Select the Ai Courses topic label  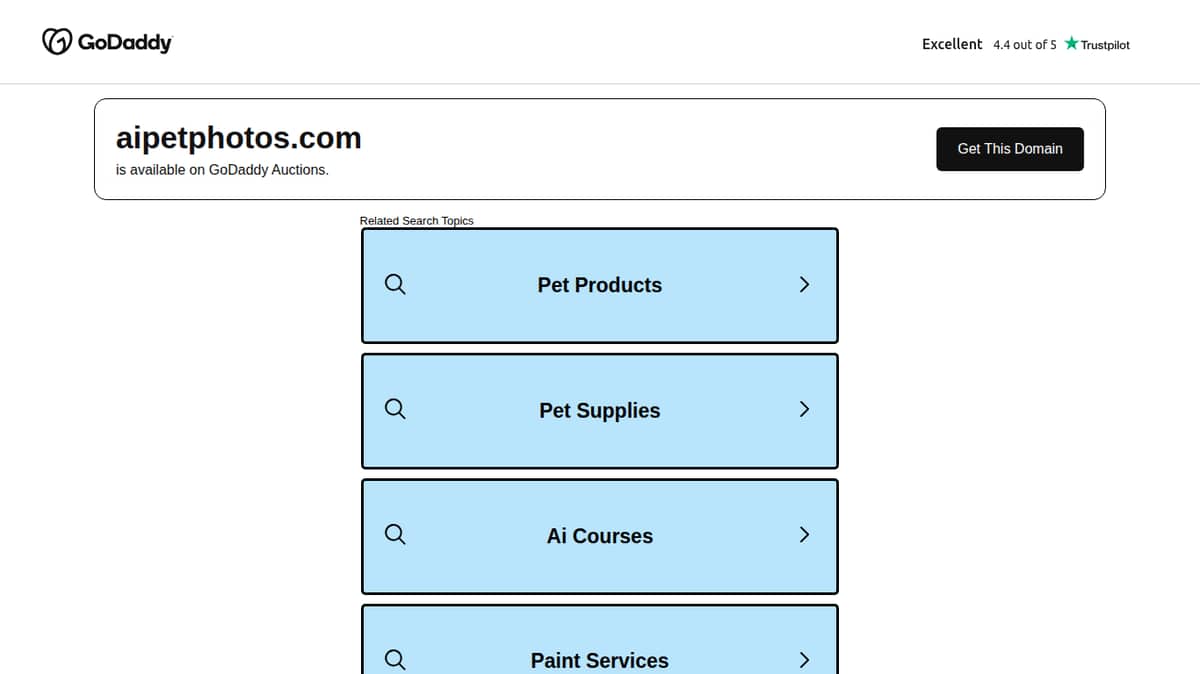pos(600,536)
